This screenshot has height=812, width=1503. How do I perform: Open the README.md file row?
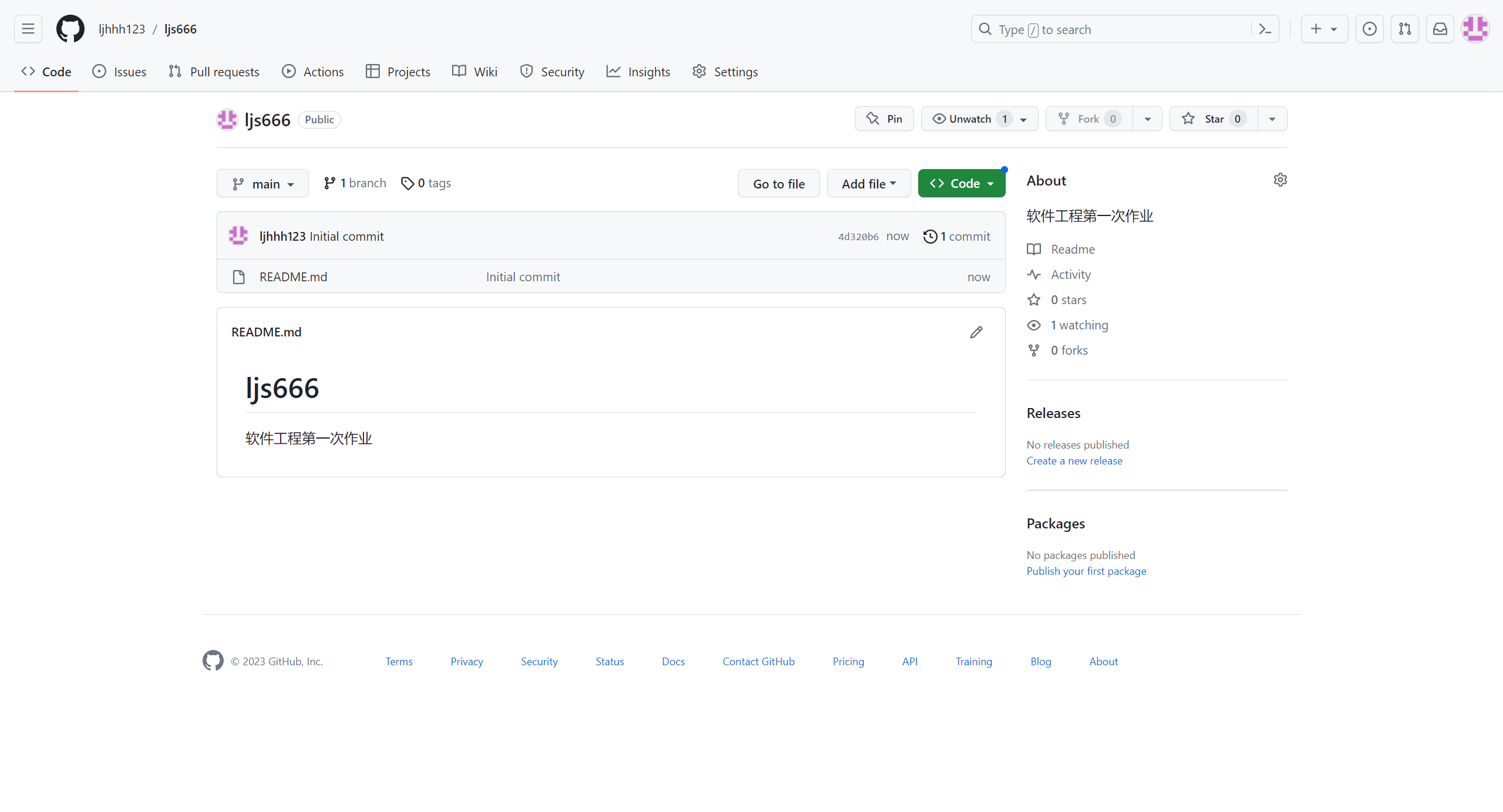point(293,277)
